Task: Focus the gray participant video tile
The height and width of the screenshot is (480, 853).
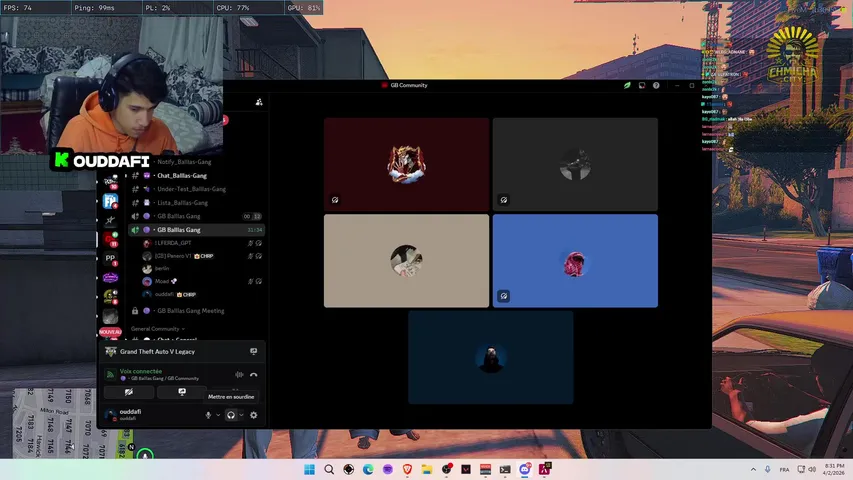Action: click(x=575, y=164)
